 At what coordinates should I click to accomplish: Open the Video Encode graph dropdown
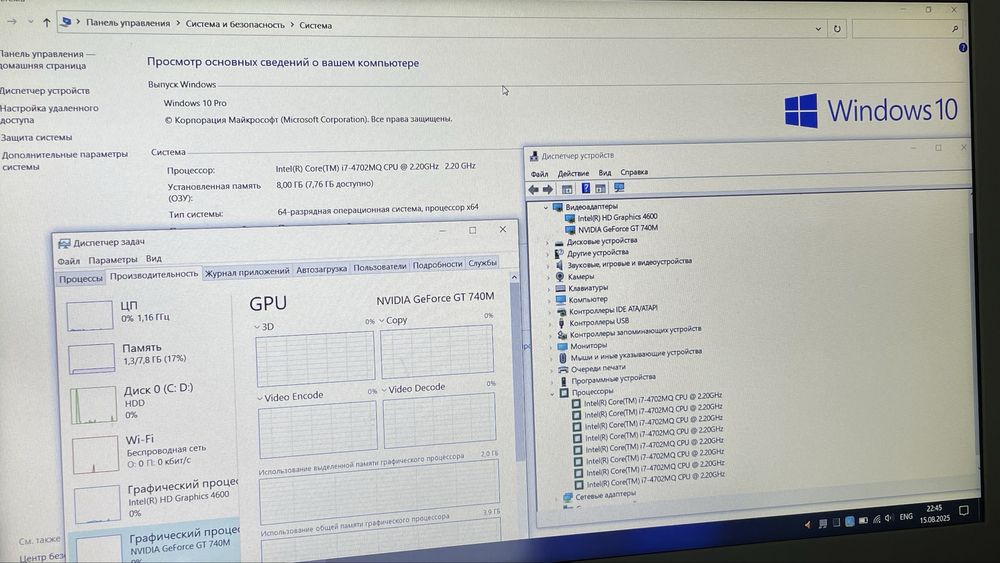click(x=260, y=398)
